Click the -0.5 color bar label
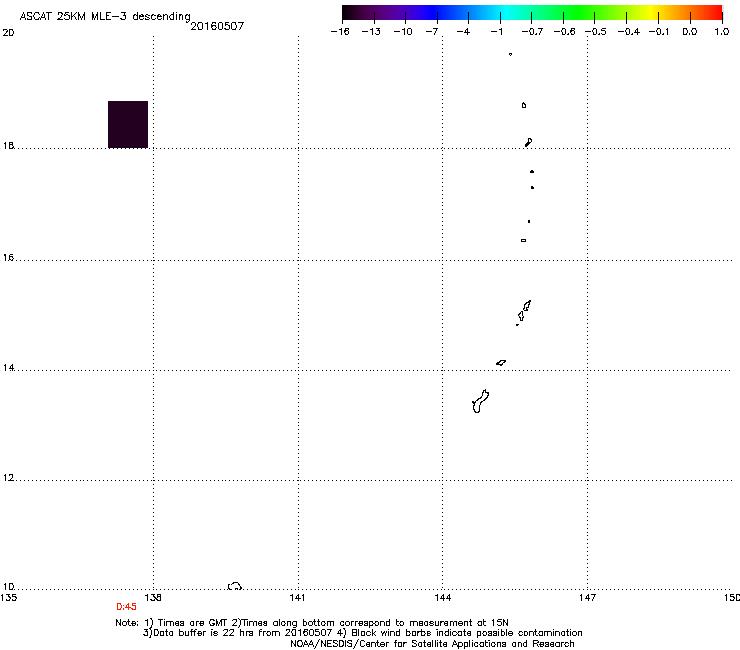Viewport: 740px width, 650px height. click(x=596, y=32)
